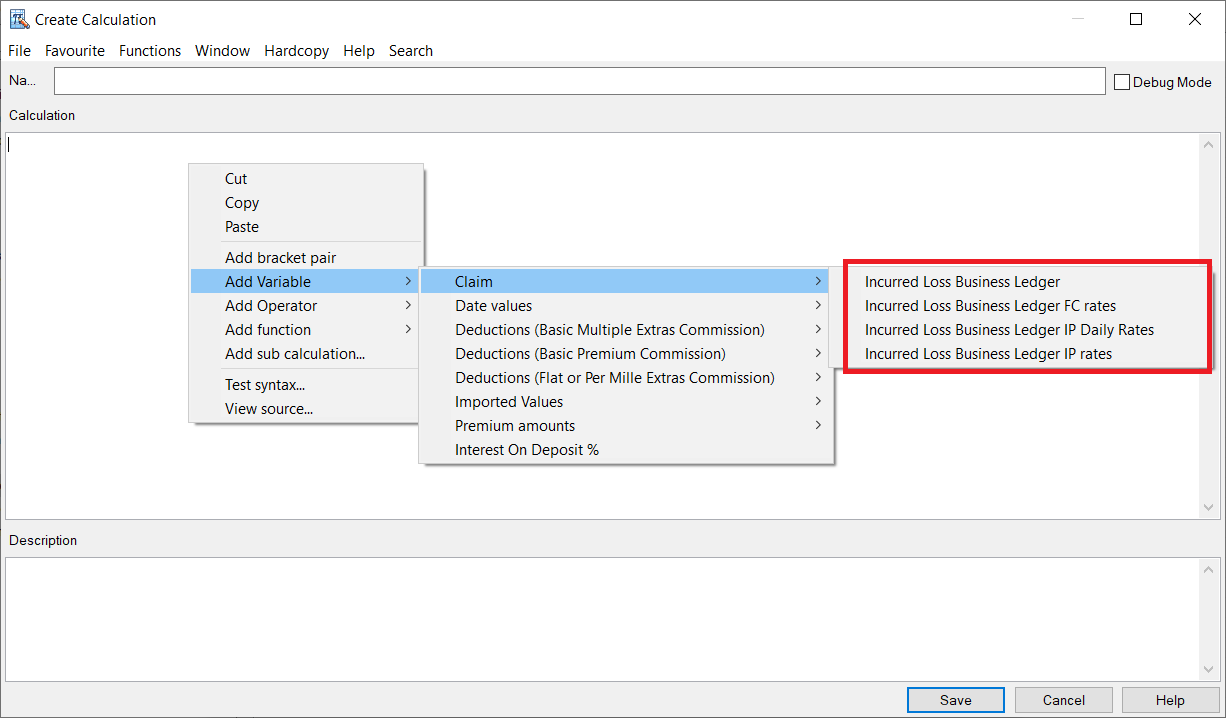Click the Create Calculation app icon

tap(18, 19)
